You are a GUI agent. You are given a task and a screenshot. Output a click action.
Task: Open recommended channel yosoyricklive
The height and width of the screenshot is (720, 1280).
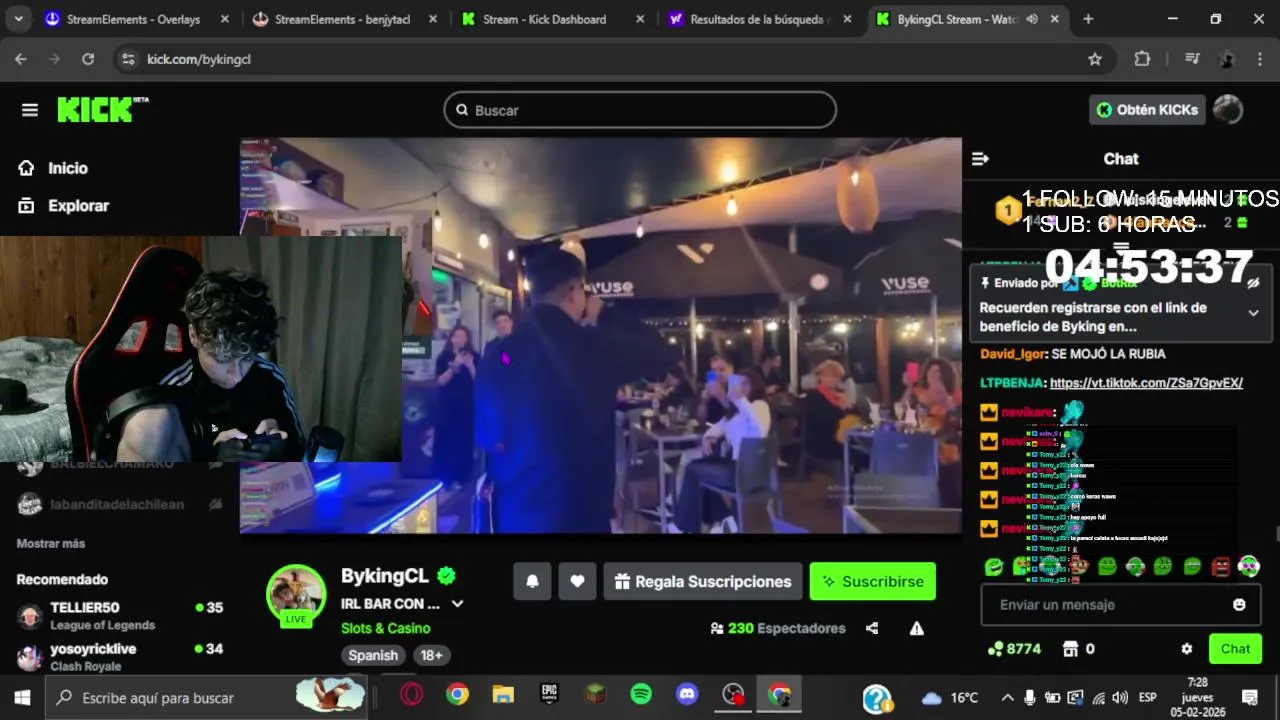(120, 656)
